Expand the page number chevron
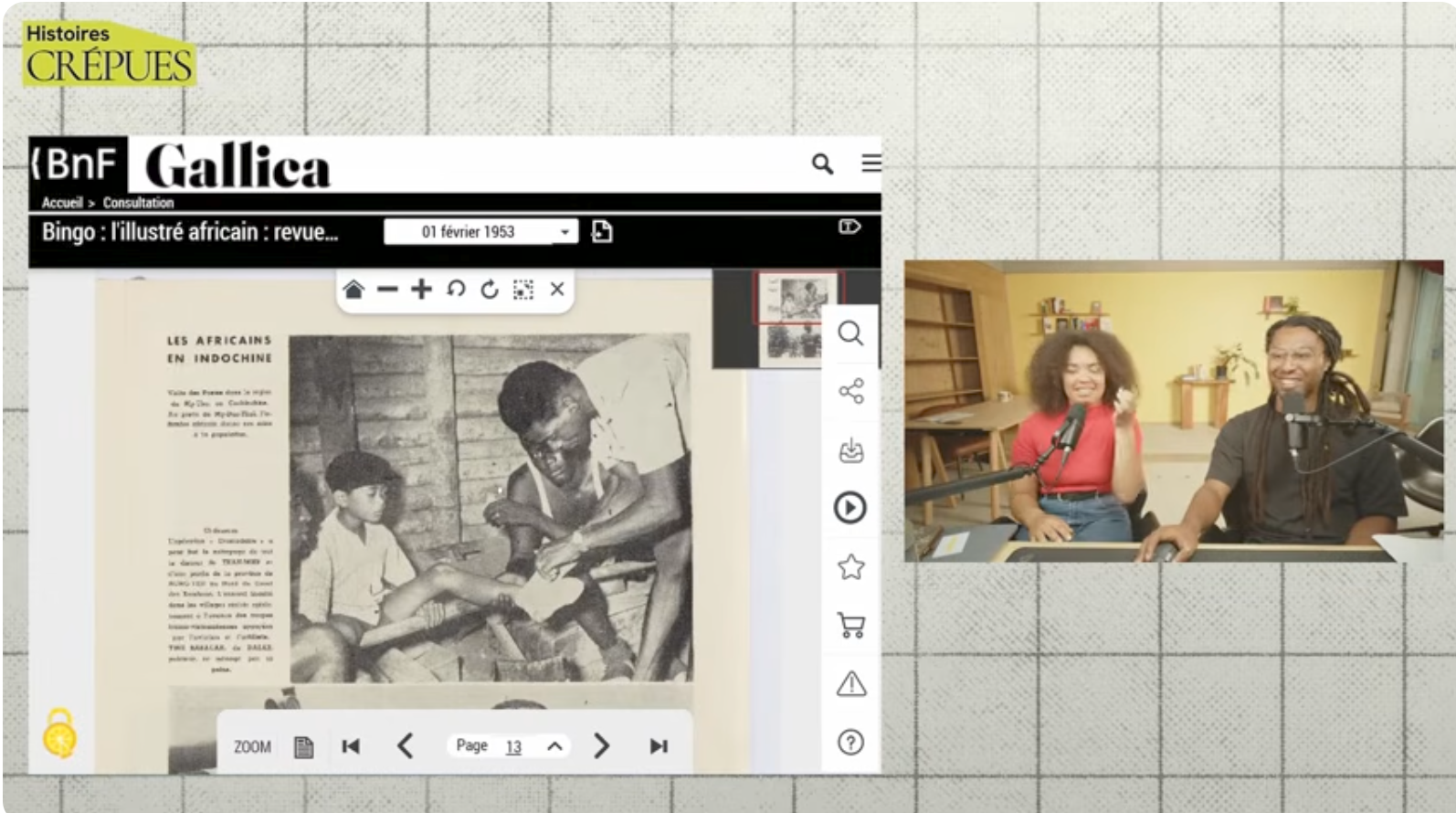This screenshot has width=1456, height=813. [554, 746]
